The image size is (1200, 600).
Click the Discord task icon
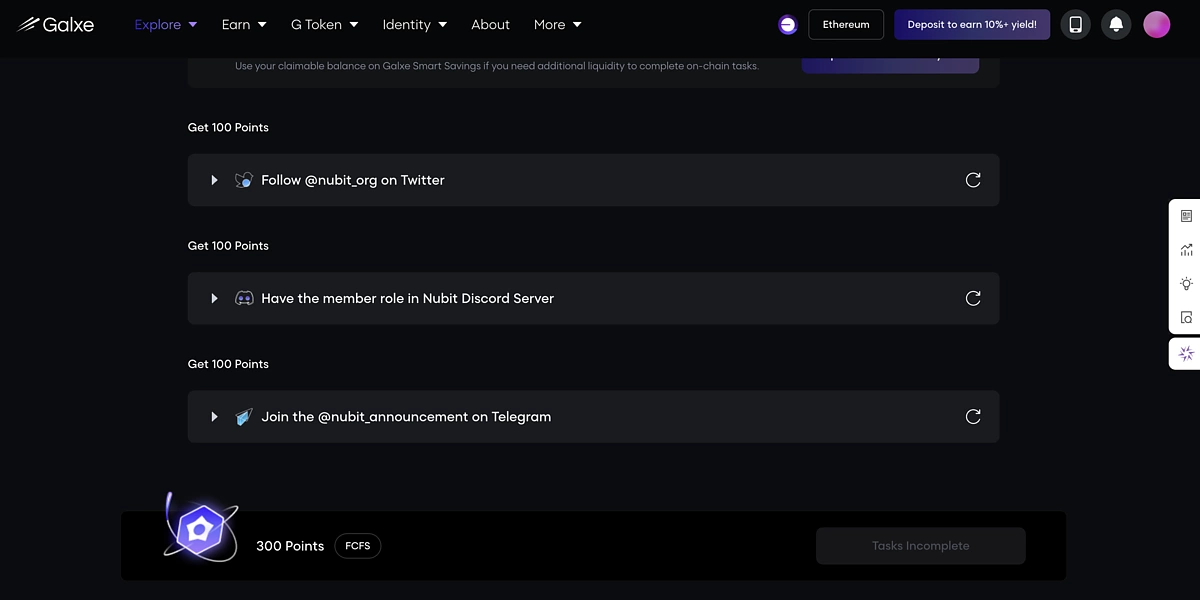[x=244, y=298]
